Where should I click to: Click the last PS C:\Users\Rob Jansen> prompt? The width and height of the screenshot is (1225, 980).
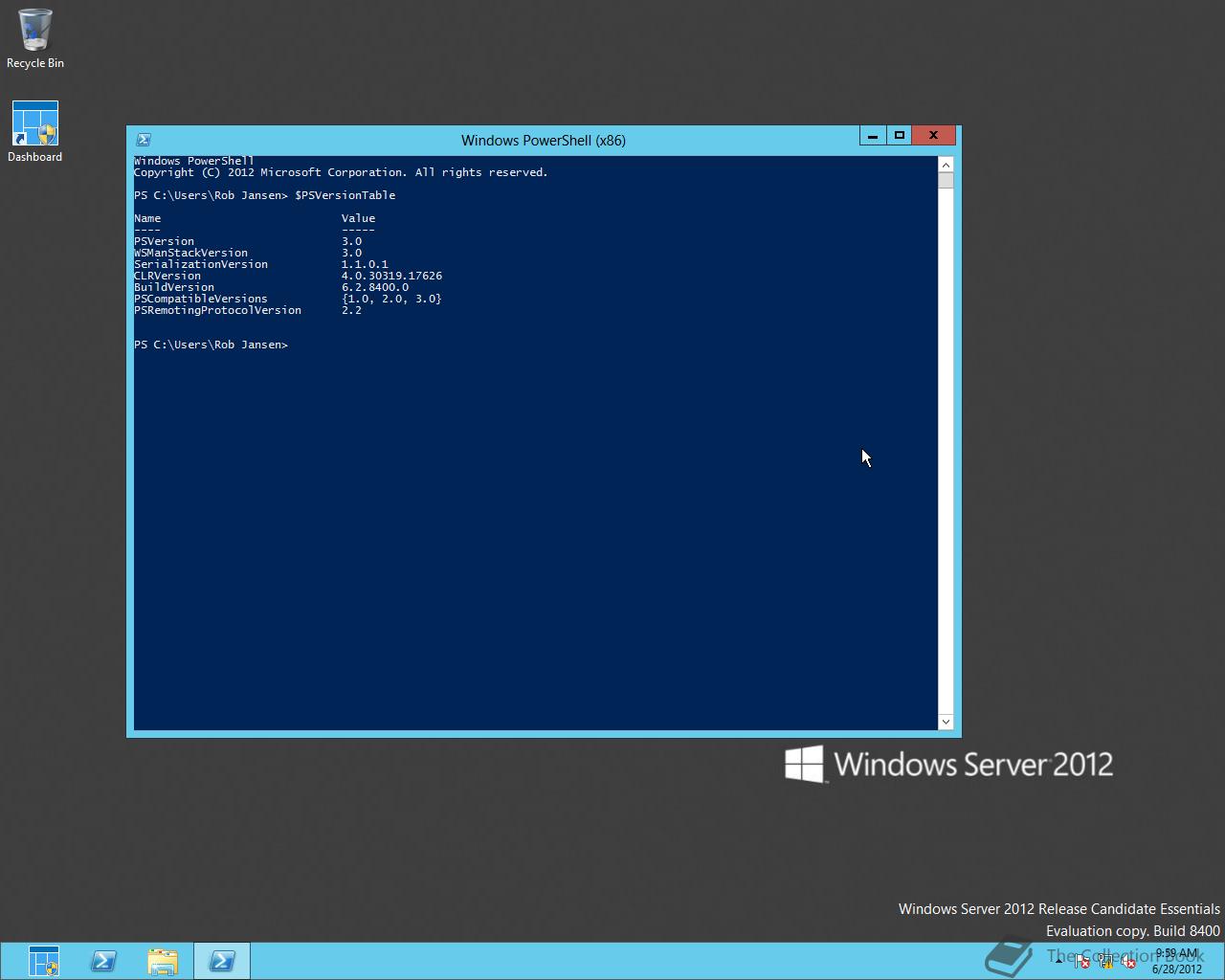click(x=211, y=345)
